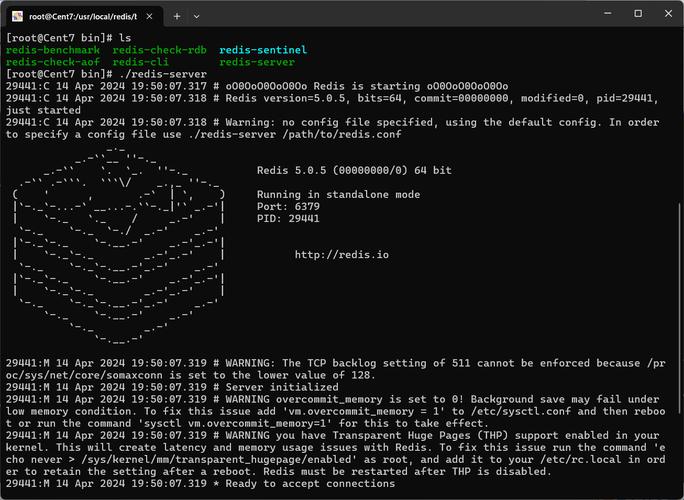
Task: Click the /etc/sysctl.conf path text
Action: (x=521, y=411)
